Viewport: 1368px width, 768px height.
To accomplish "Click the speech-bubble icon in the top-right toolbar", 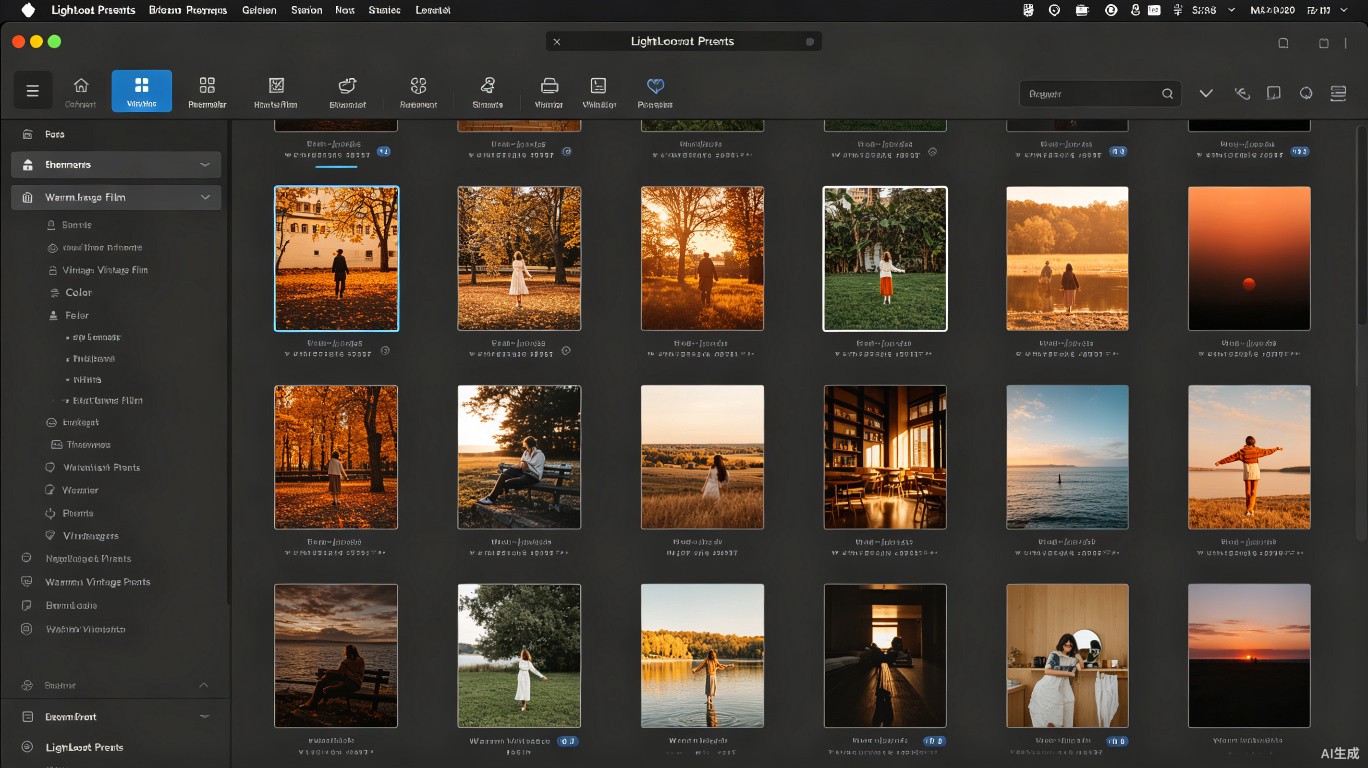I will coord(1306,93).
